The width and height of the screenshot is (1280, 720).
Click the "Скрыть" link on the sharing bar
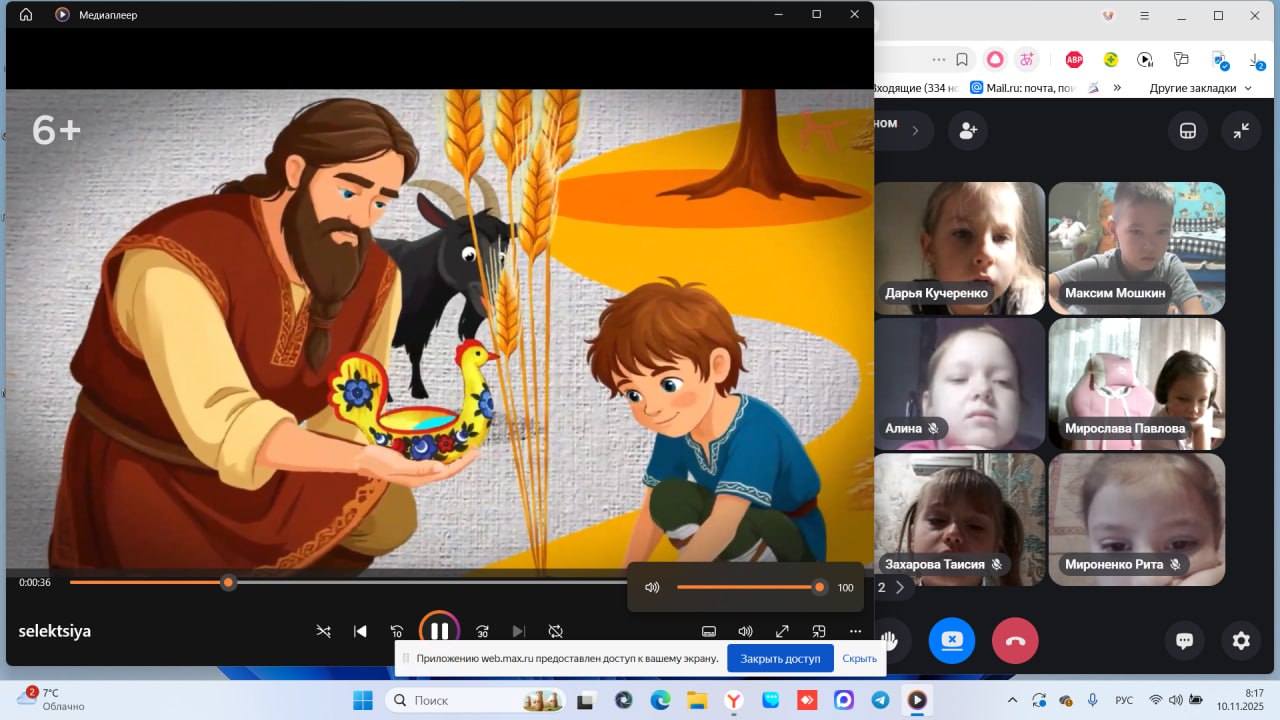pyautogui.click(x=859, y=658)
